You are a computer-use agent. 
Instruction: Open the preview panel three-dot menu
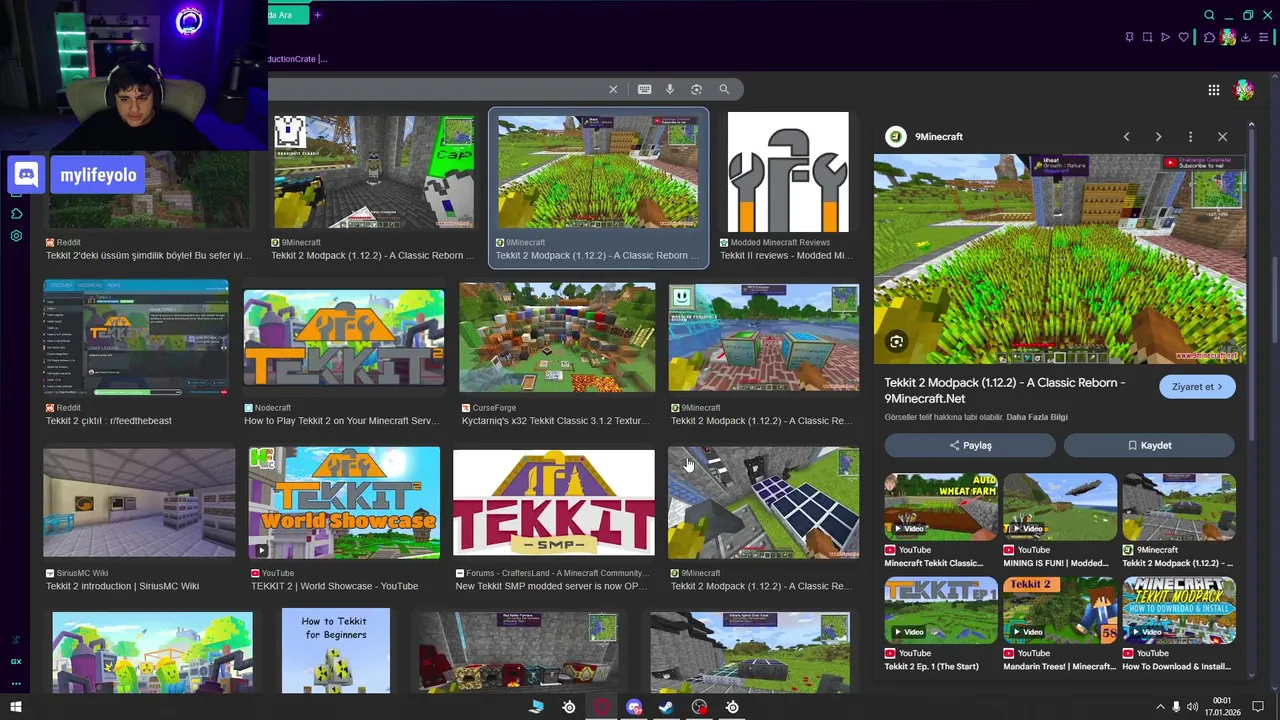coord(1190,137)
